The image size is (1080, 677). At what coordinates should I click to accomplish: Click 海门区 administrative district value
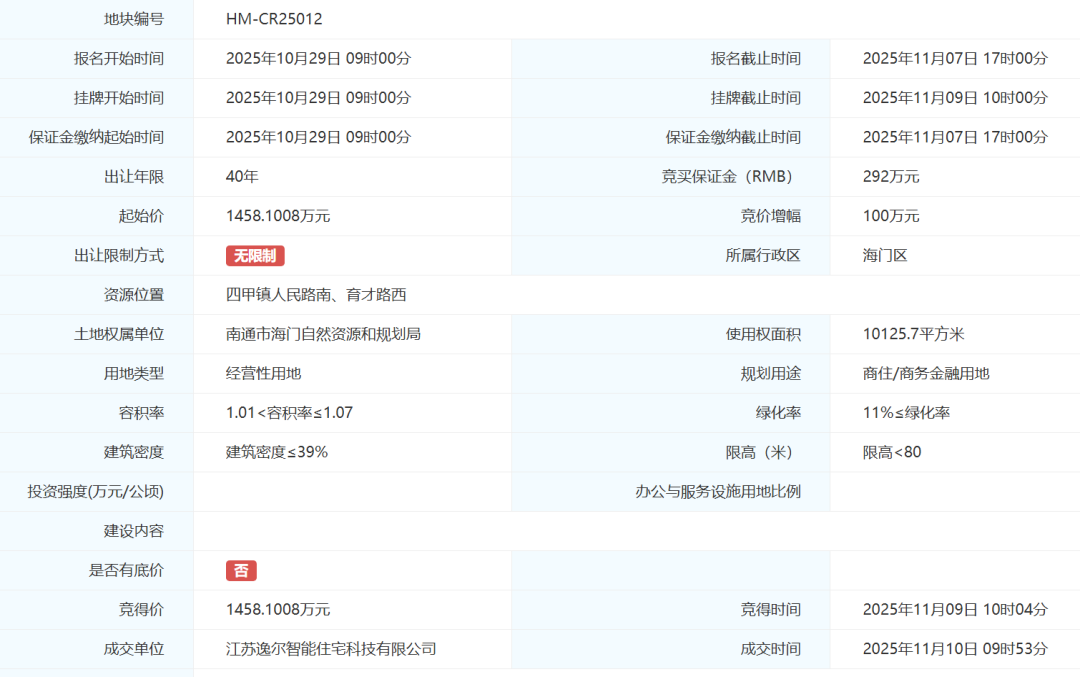coord(885,256)
